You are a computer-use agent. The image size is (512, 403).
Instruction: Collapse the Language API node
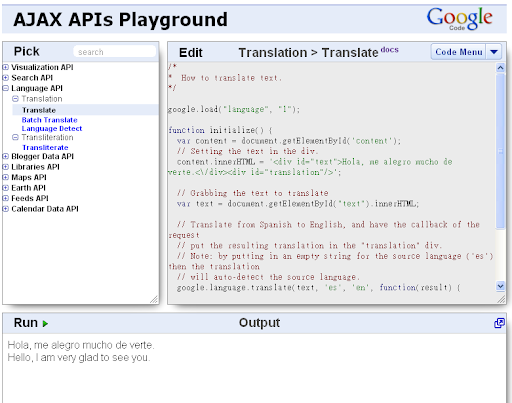(5, 88)
